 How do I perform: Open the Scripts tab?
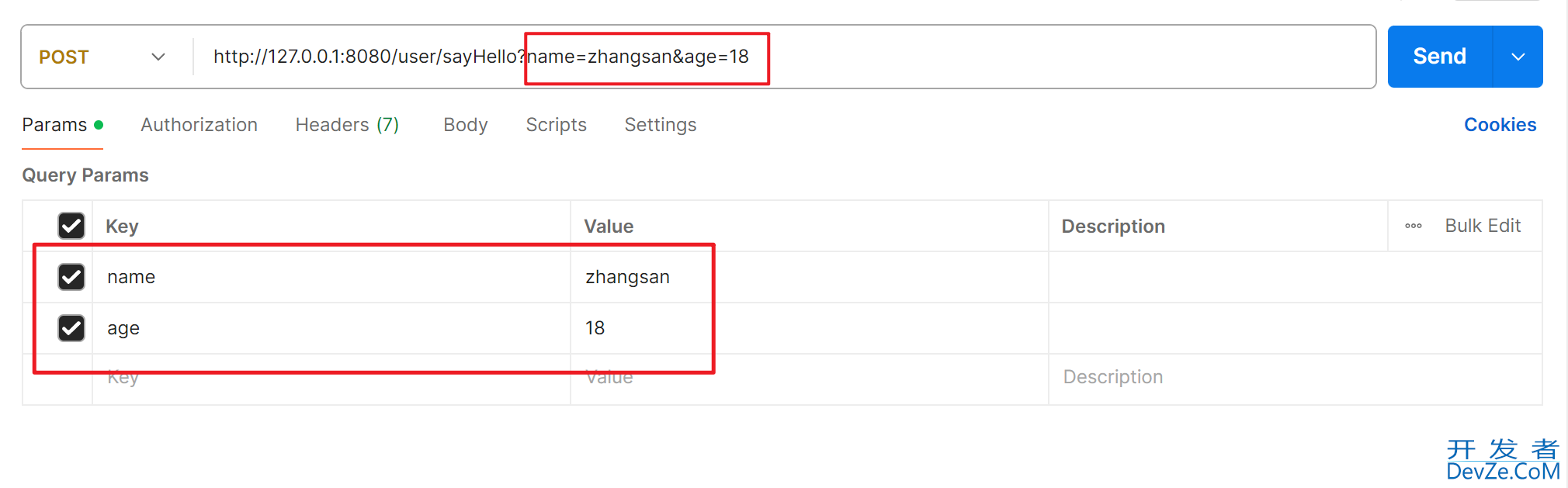point(556,125)
